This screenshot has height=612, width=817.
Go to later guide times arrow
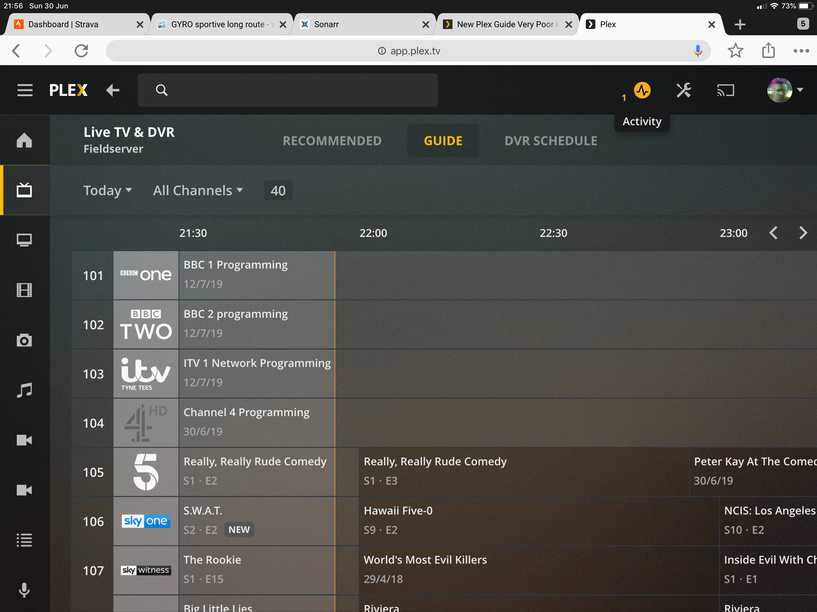(803, 233)
